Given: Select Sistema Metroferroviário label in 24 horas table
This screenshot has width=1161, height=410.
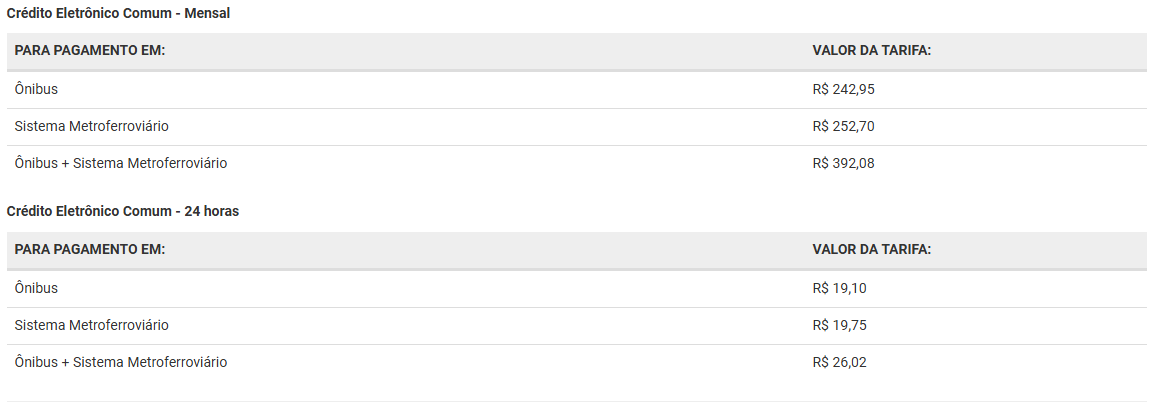Looking at the screenshot, I should 92,325.
